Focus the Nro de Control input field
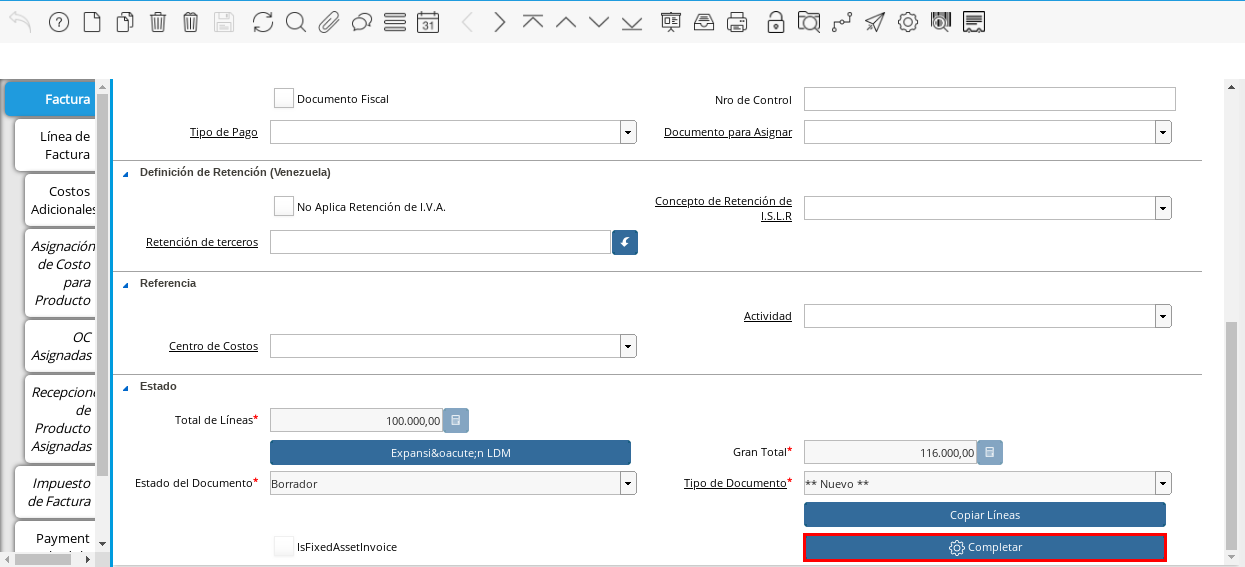The height and width of the screenshot is (567, 1245). pyautogui.click(x=989, y=99)
